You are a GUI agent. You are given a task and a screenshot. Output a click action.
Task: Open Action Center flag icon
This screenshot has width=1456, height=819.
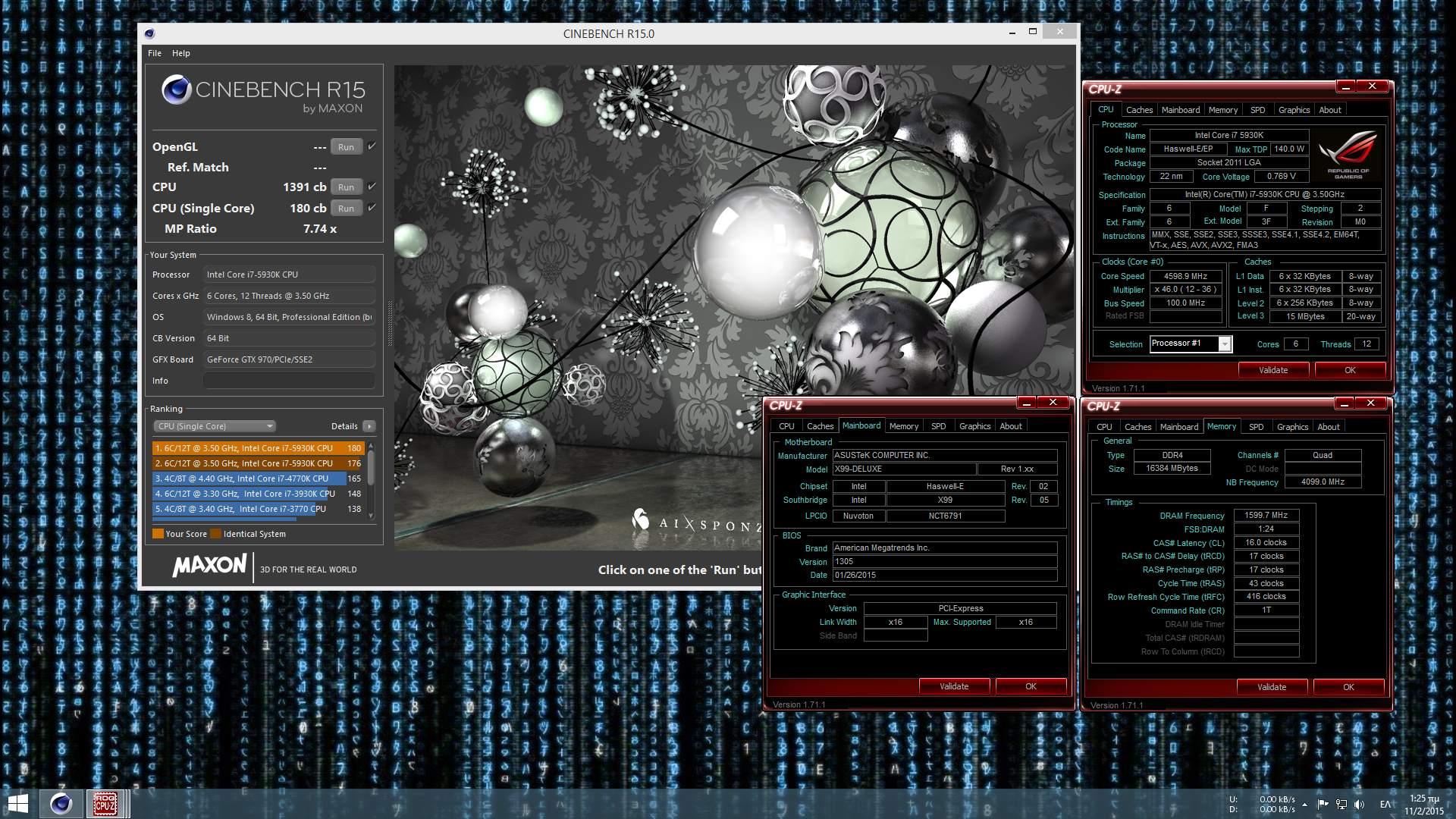[1323, 805]
